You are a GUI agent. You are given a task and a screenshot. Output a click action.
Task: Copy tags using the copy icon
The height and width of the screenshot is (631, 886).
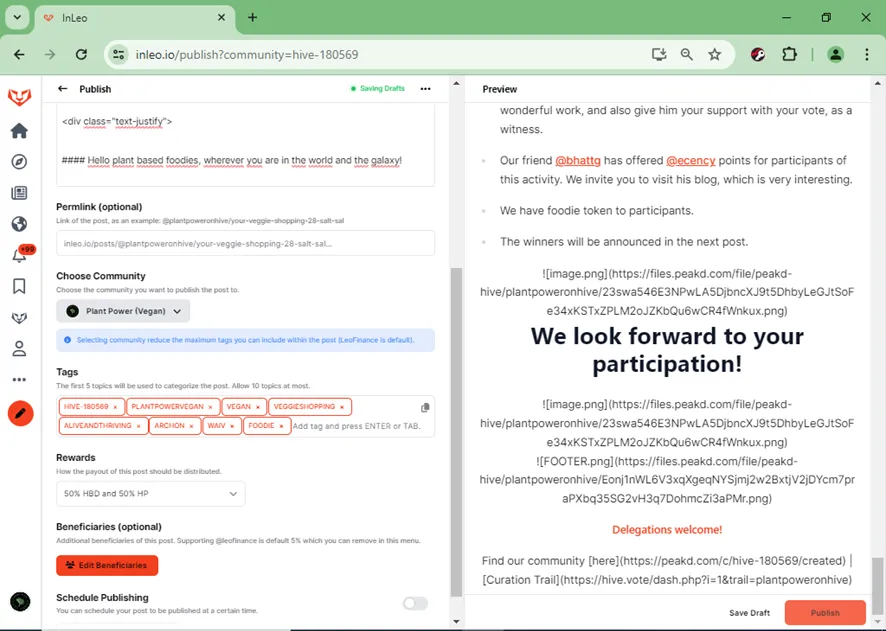[x=425, y=408]
